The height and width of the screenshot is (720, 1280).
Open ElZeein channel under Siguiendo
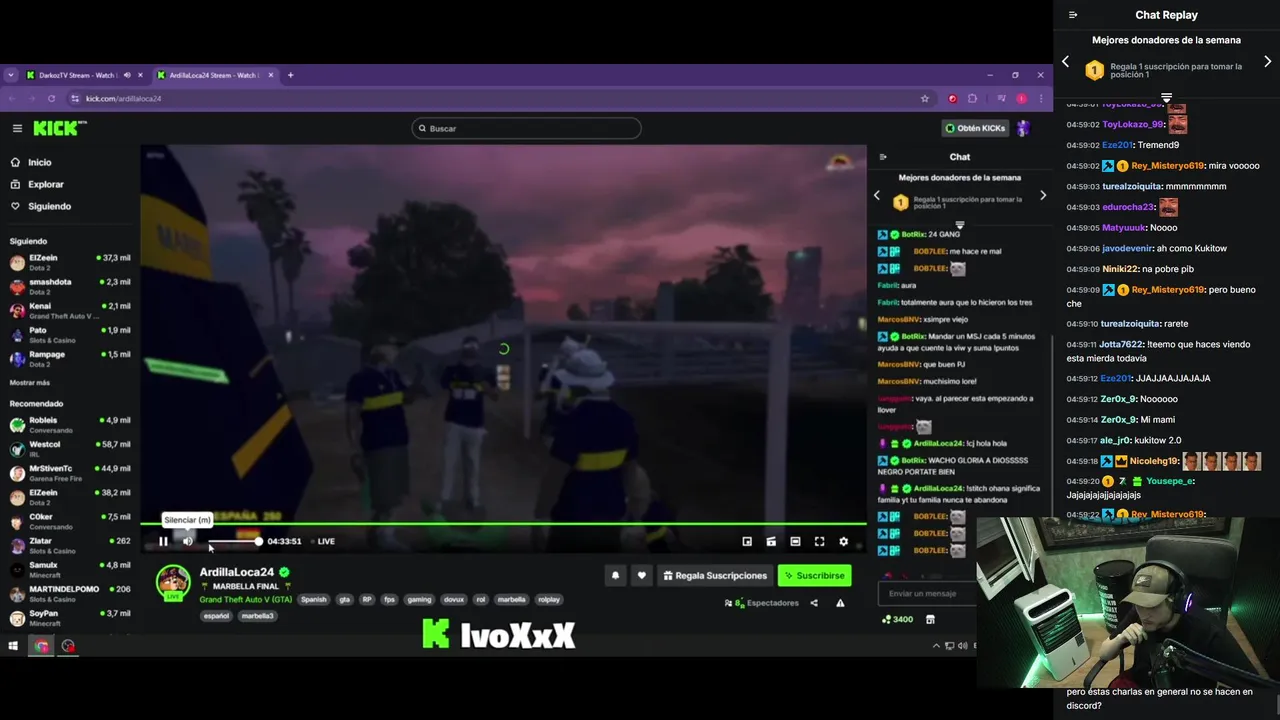click(70, 261)
